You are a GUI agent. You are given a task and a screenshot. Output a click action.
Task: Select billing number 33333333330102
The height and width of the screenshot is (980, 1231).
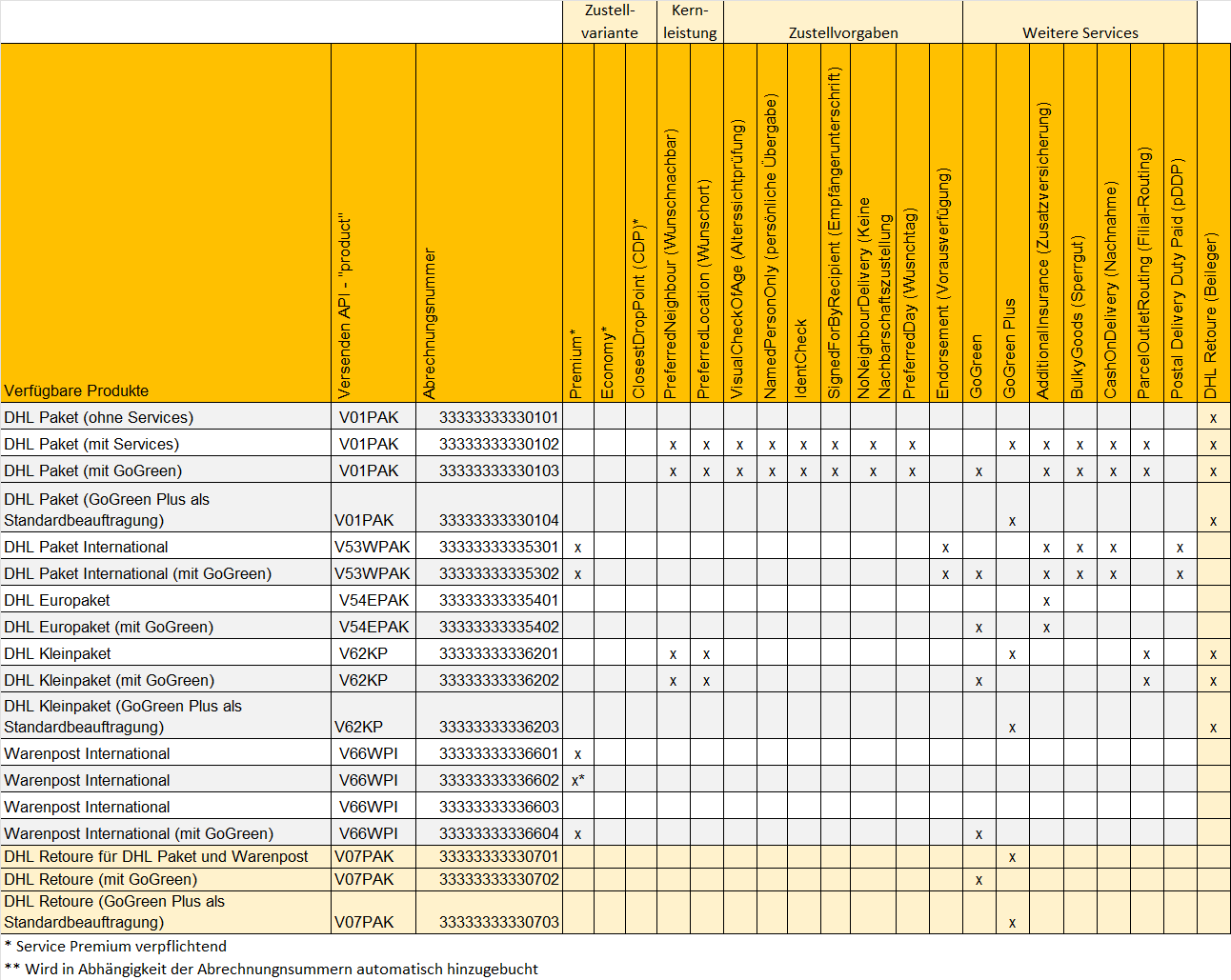coord(498,444)
